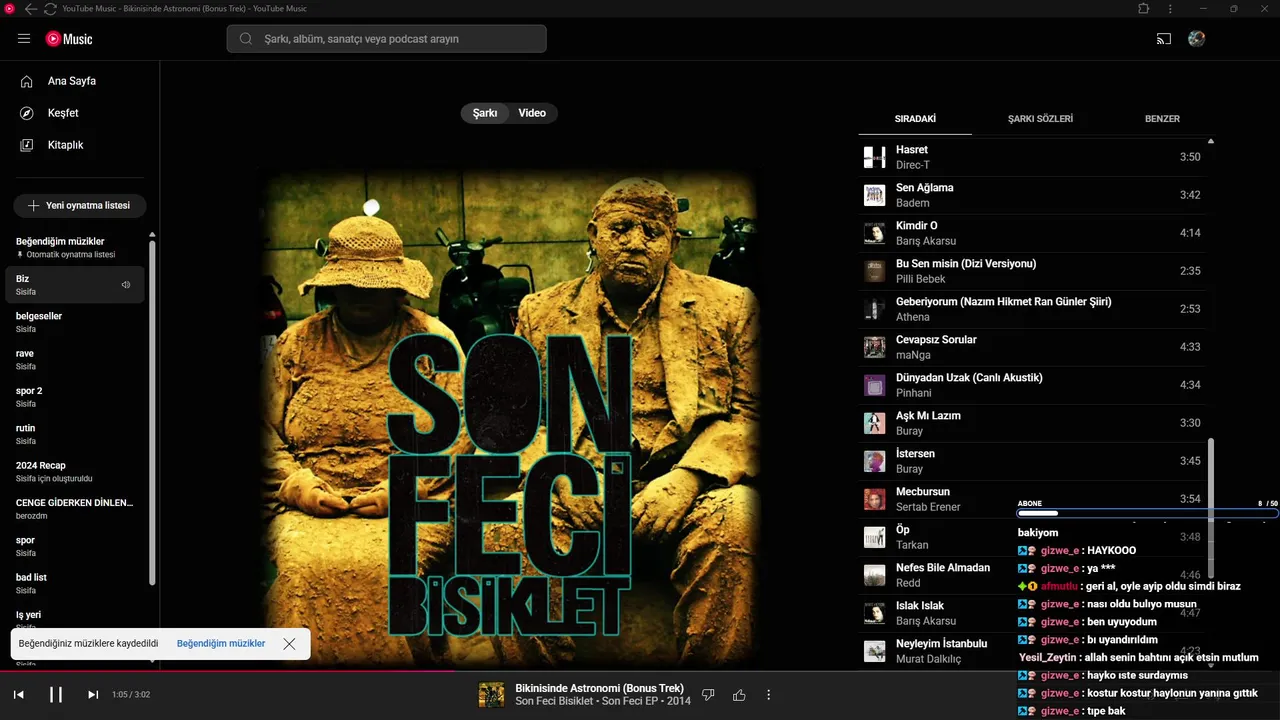Open CENGE GİDERKEN DİNLEN playlist
1280x720 pixels.
[x=75, y=509]
